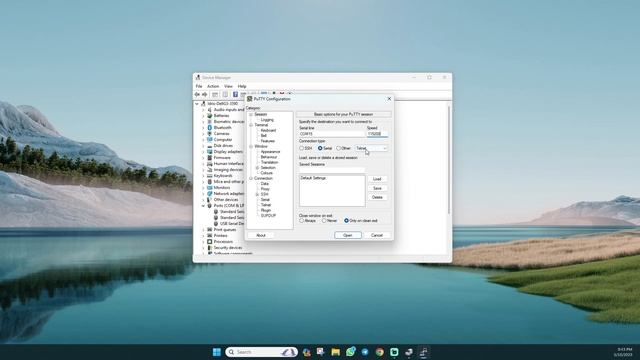Click the Bluetooth icon in Device Manager tree
The width and height of the screenshot is (640, 360).
click(209, 127)
